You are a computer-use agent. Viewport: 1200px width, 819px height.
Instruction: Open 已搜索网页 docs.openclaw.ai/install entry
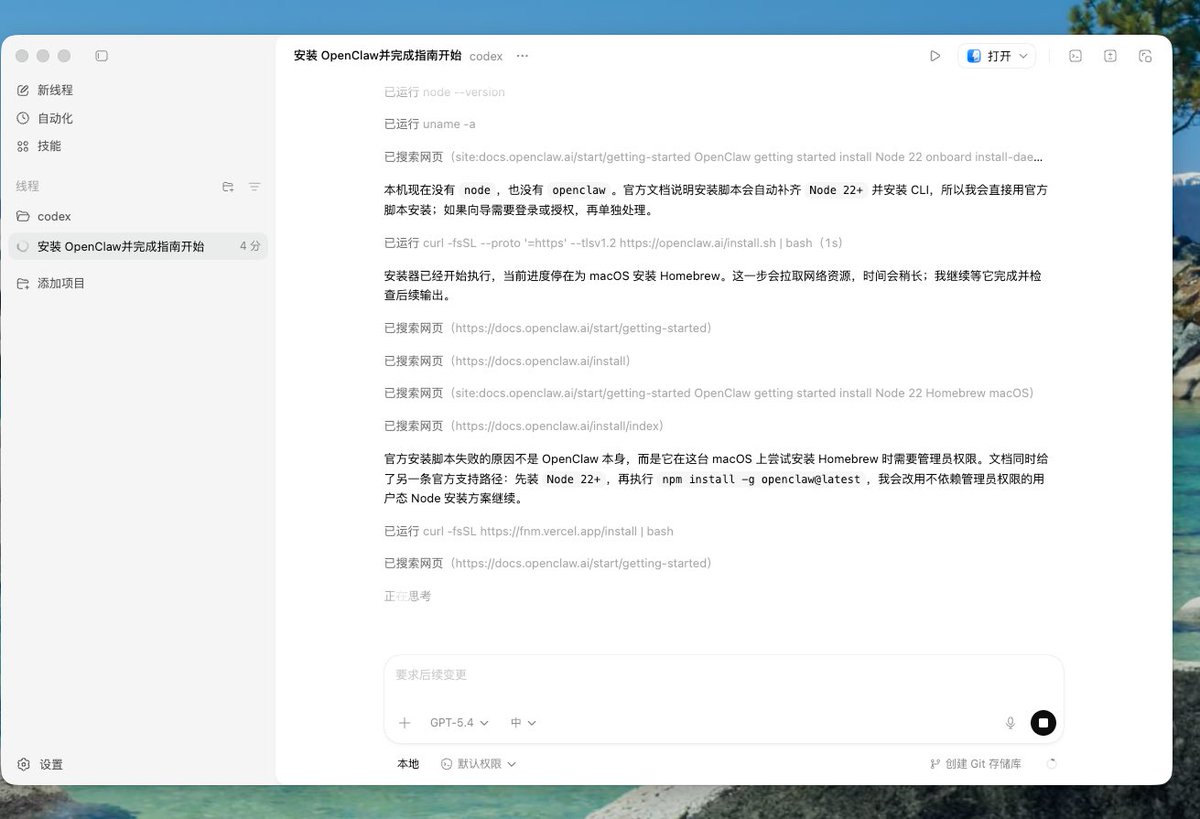[x=507, y=361]
